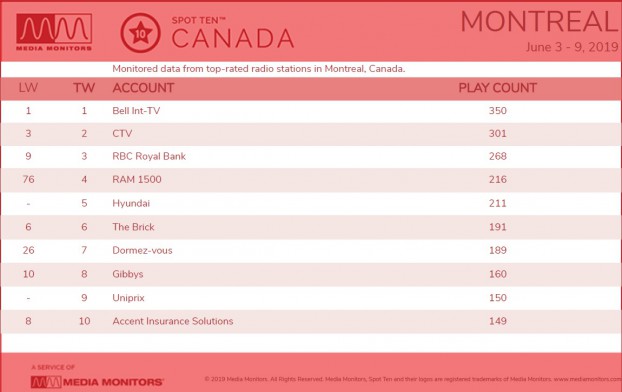
Task: Select the Gibbys entry
Action: 128,274
